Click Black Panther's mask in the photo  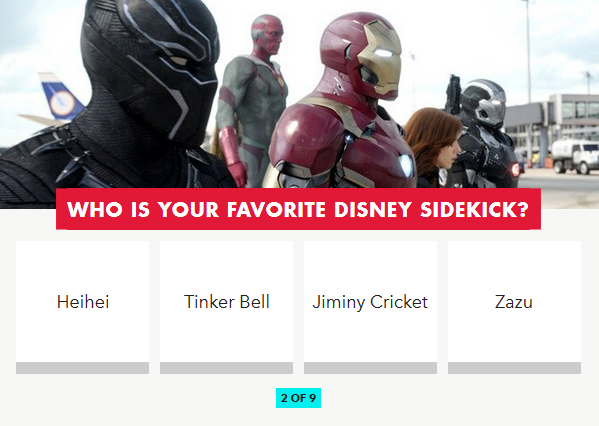coord(153,65)
